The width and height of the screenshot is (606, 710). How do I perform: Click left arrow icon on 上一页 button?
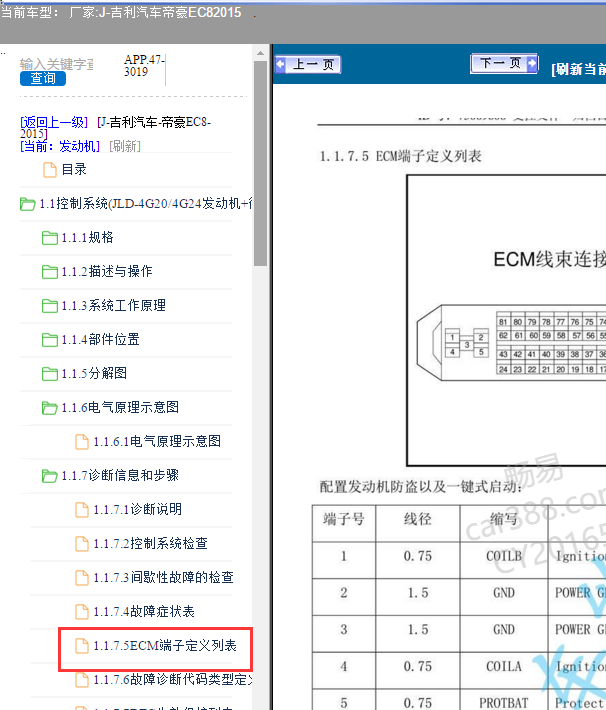click(x=280, y=64)
